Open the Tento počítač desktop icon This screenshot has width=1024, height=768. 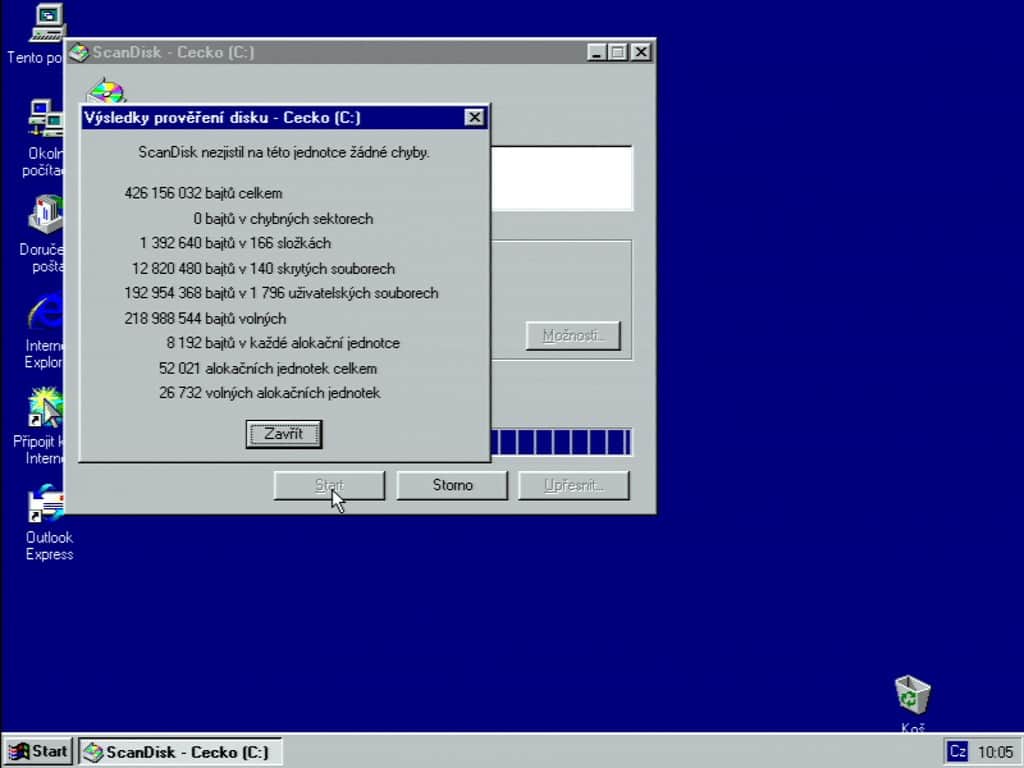[x=47, y=24]
